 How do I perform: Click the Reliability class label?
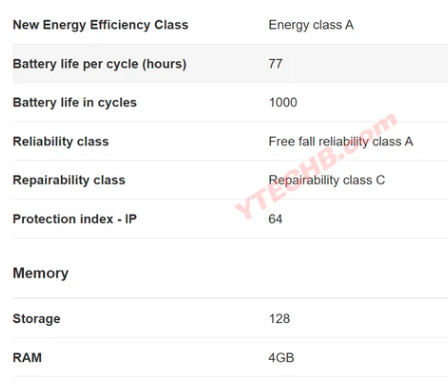point(61,141)
